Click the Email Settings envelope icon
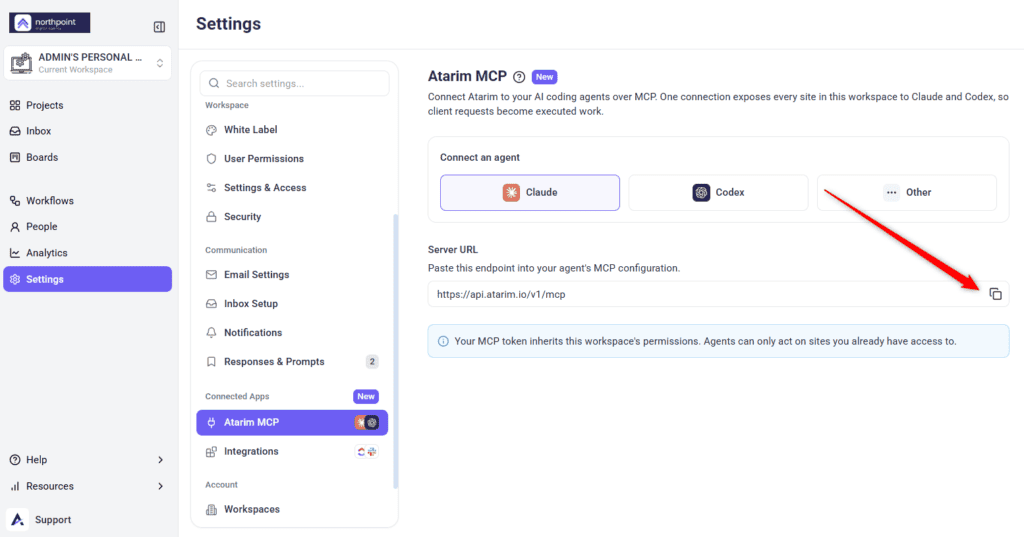 212,274
